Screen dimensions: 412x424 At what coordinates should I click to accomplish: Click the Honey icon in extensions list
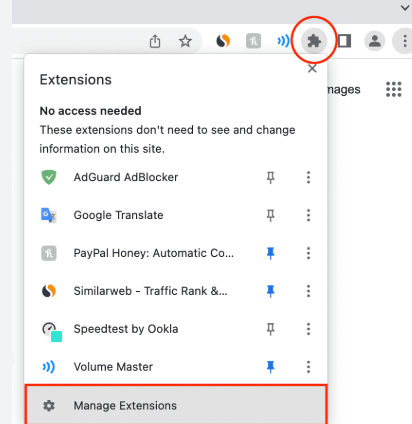[49, 253]
